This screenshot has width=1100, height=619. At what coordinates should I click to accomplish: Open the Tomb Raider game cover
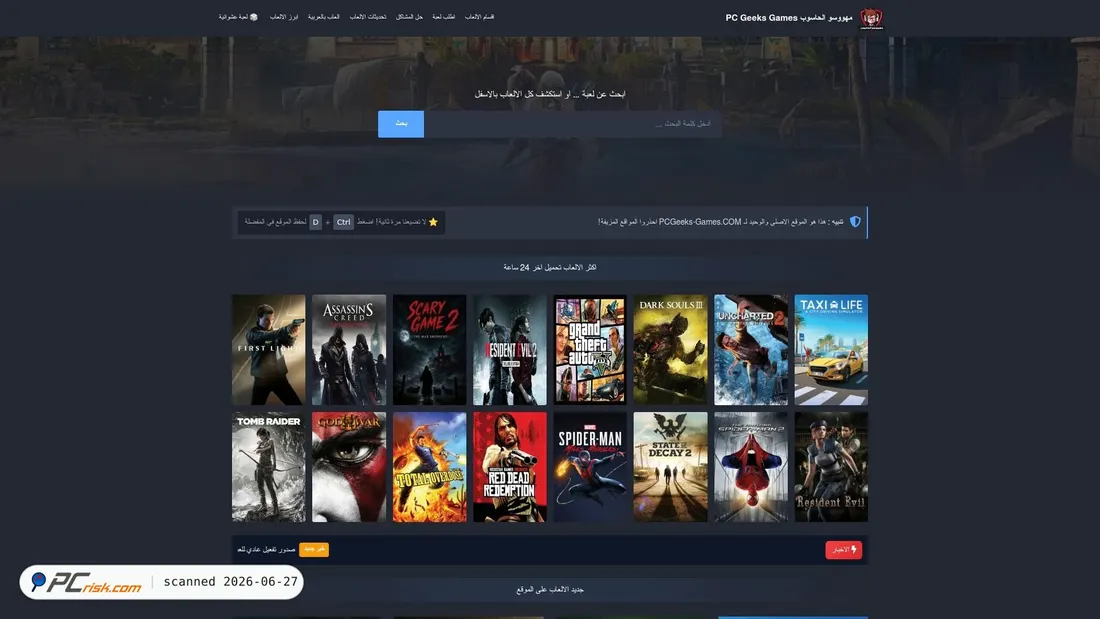tap(269, 467)
